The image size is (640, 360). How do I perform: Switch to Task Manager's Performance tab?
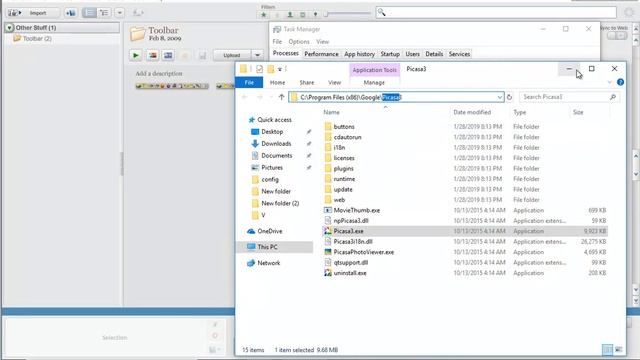coord(321,54)
